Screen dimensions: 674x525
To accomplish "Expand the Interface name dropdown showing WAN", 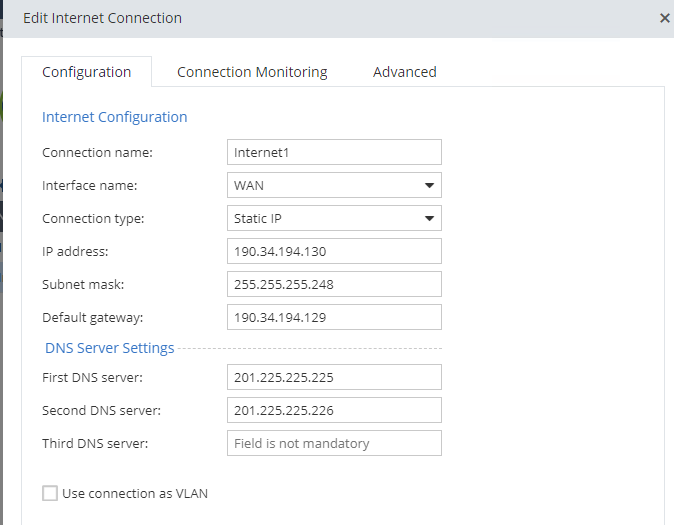I will coord(334,185).
